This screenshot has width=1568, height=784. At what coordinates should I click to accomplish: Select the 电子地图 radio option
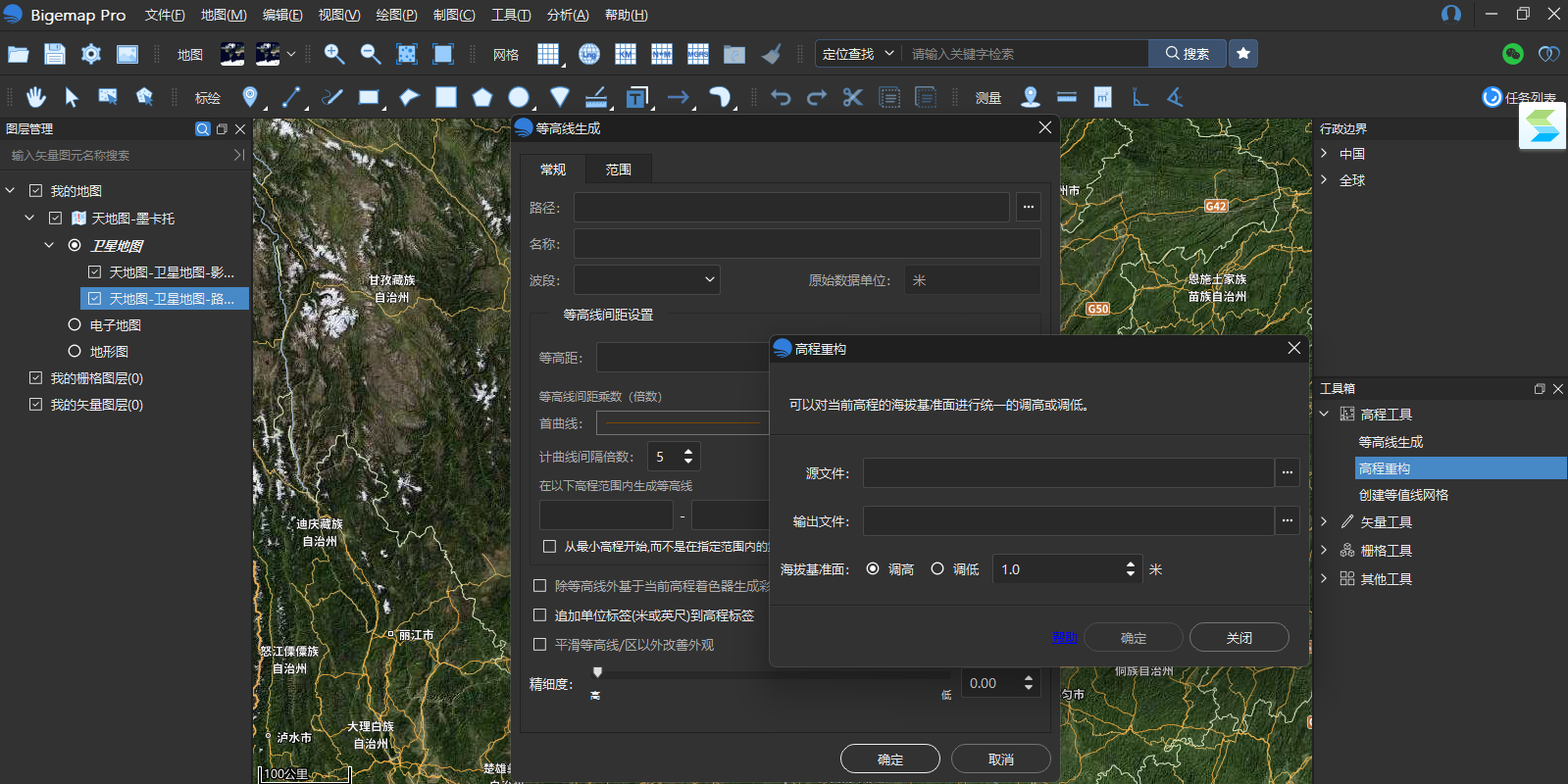(x=75, y=325)
